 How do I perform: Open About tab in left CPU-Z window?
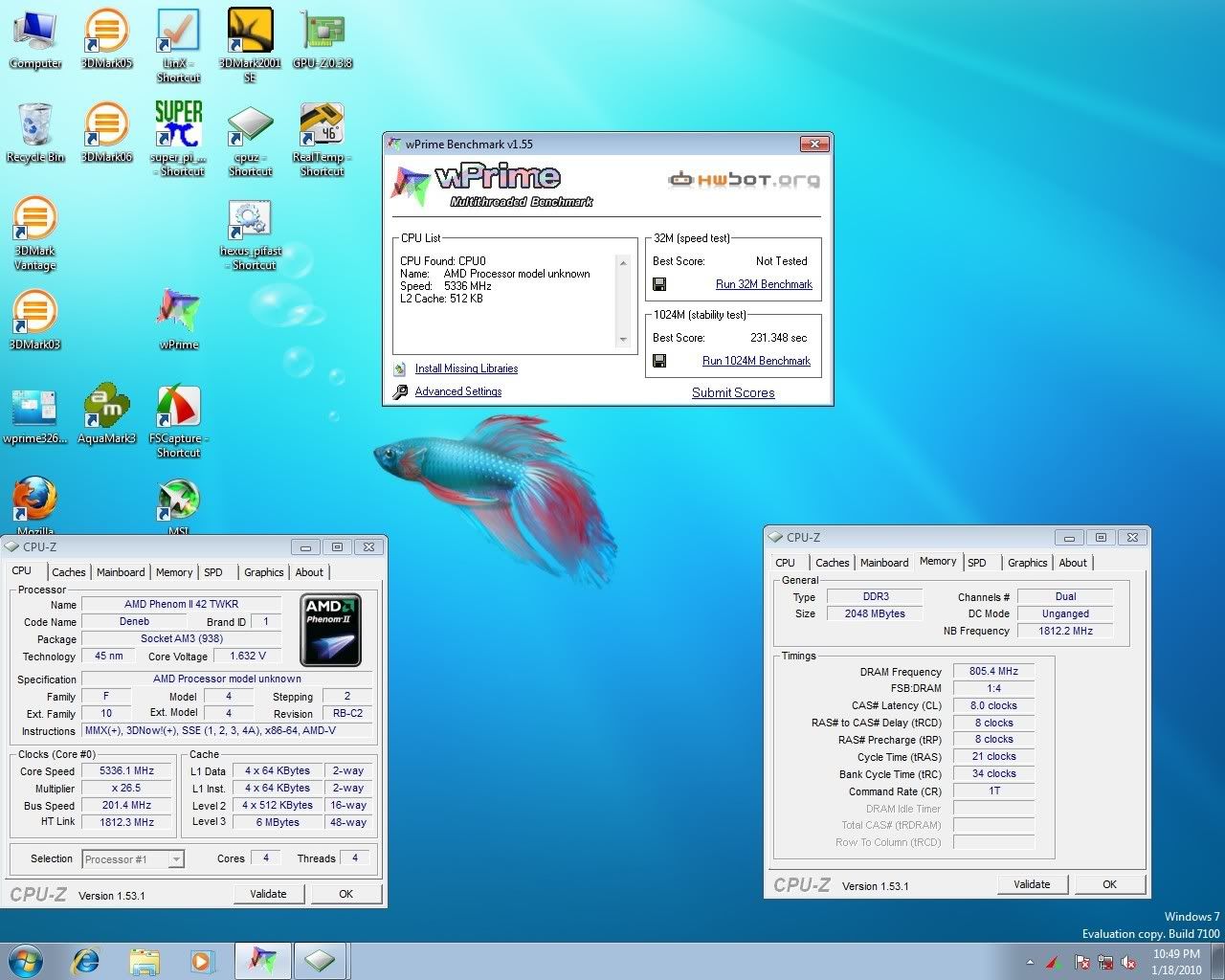309,572
